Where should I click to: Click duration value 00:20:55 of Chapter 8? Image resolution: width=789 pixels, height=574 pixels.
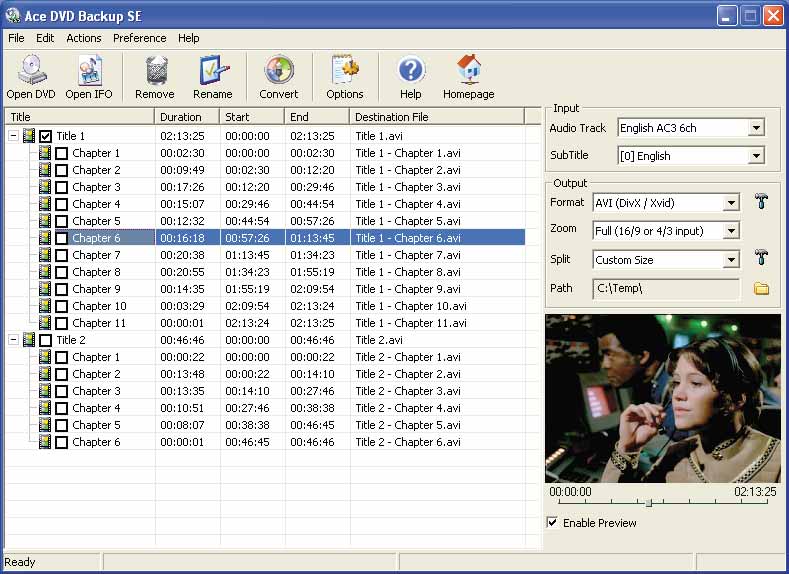pyautogui.click(x=182, y=272)
